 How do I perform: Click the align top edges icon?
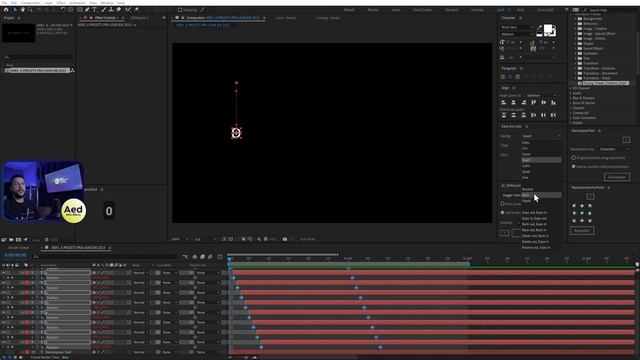pyautogui.click(x=533, y=102)
